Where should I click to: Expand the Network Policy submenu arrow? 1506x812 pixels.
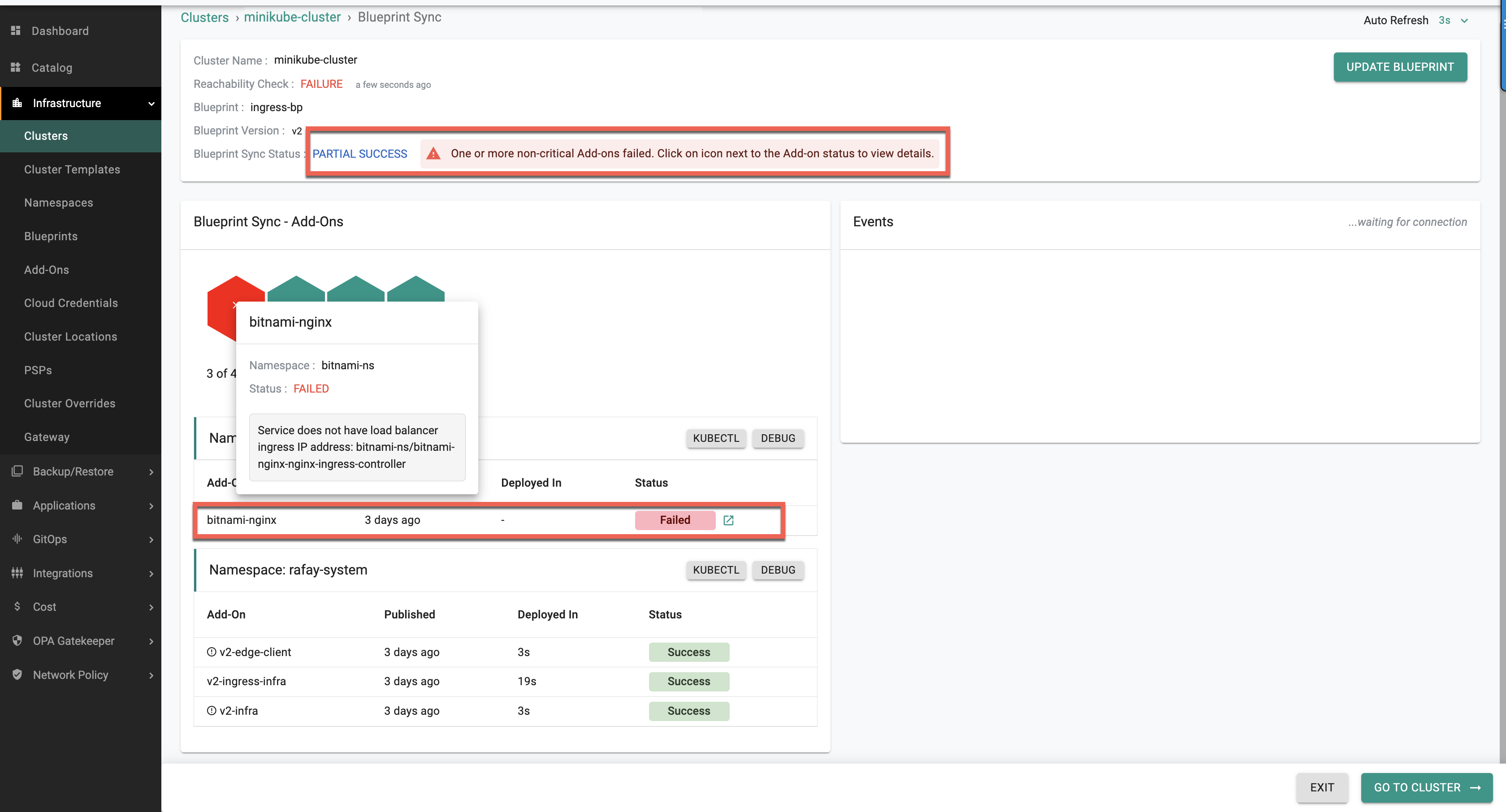151,674
